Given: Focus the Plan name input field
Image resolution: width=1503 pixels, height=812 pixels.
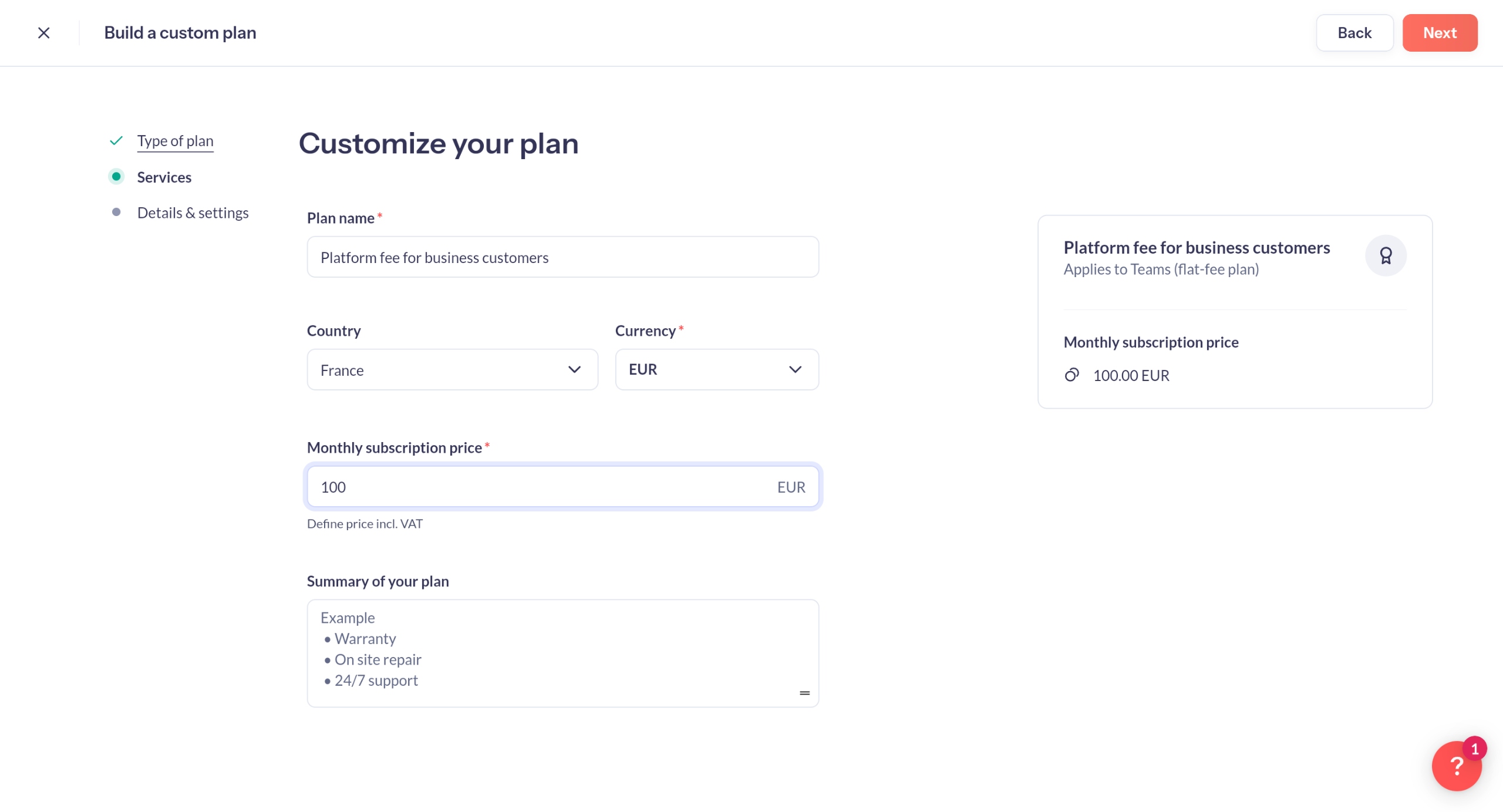Looking at the screenshot, I should tap(562, 257).
